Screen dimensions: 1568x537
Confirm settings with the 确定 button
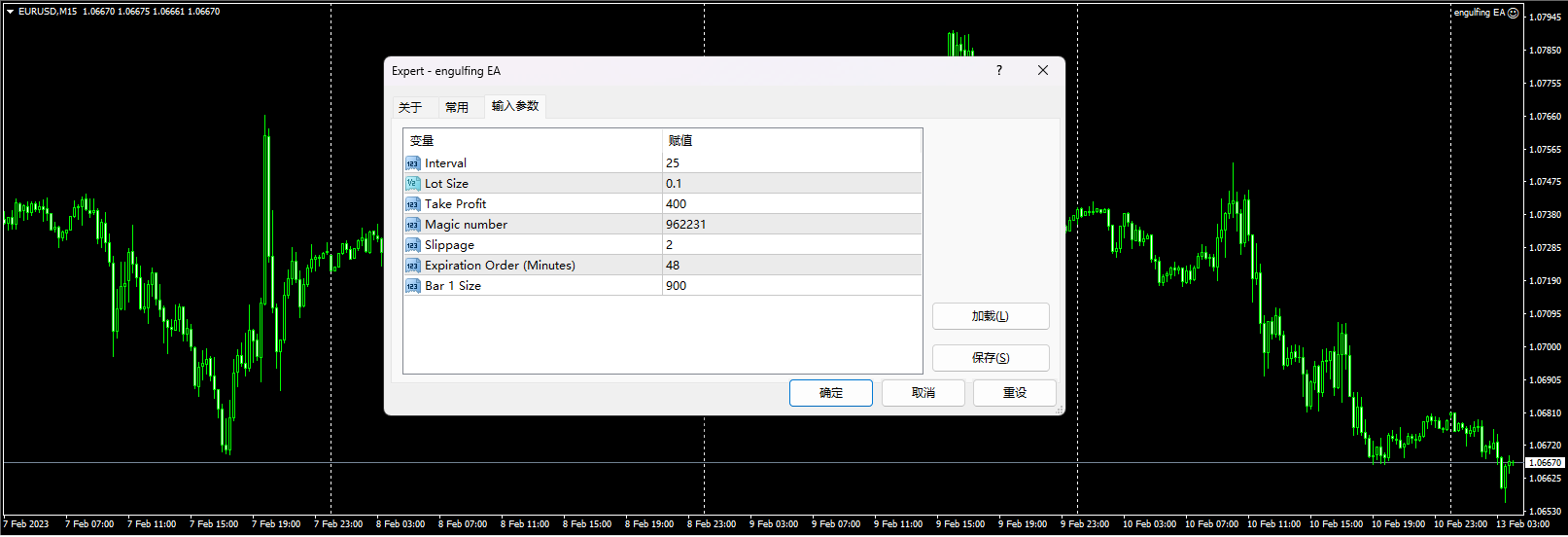(x=831, y=393)
